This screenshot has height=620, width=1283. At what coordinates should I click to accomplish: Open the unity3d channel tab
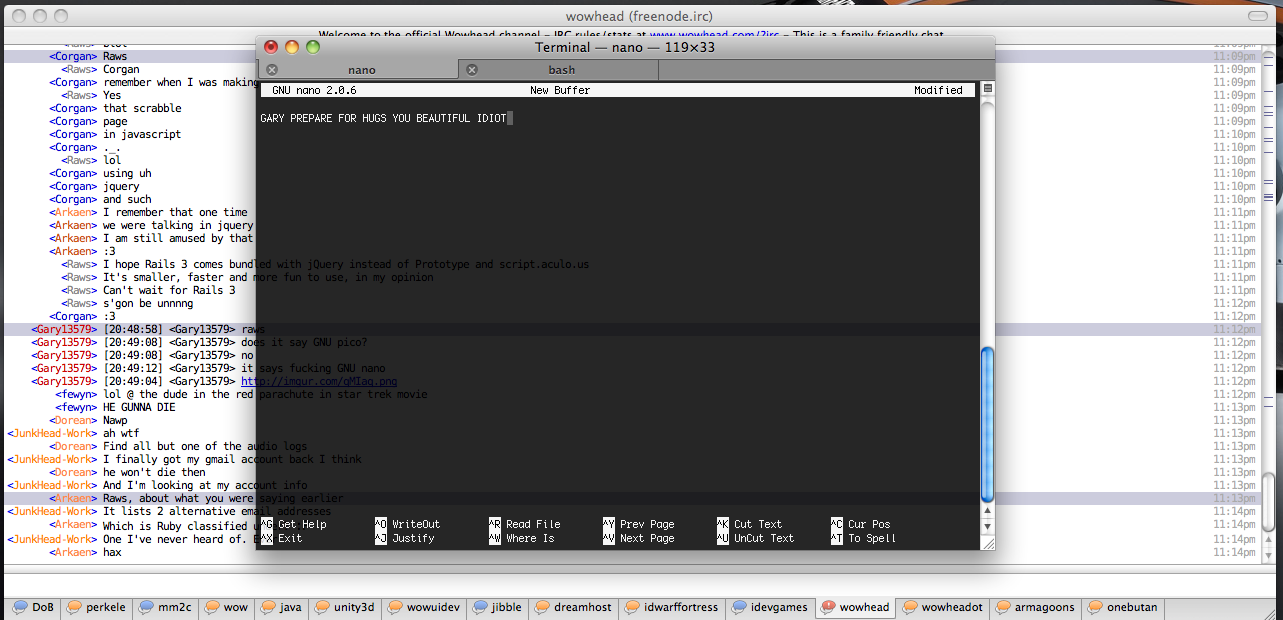pos(344,607)
